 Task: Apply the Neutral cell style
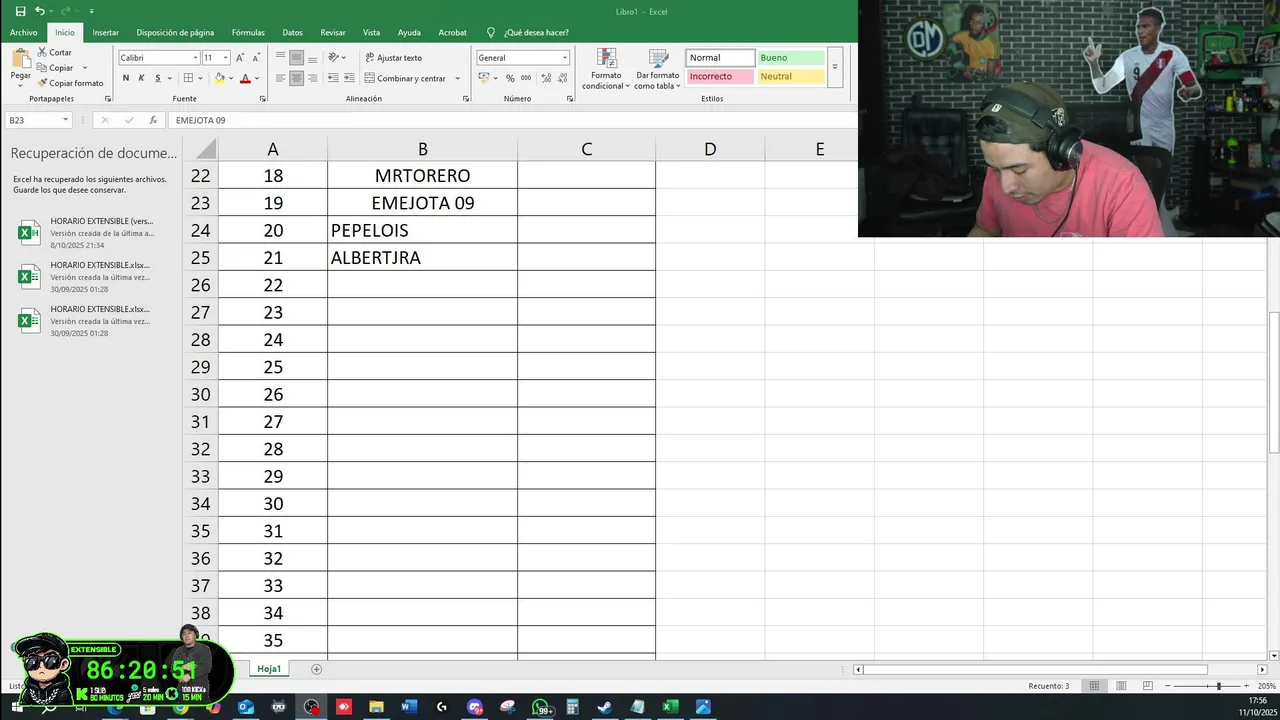(791, 76)
